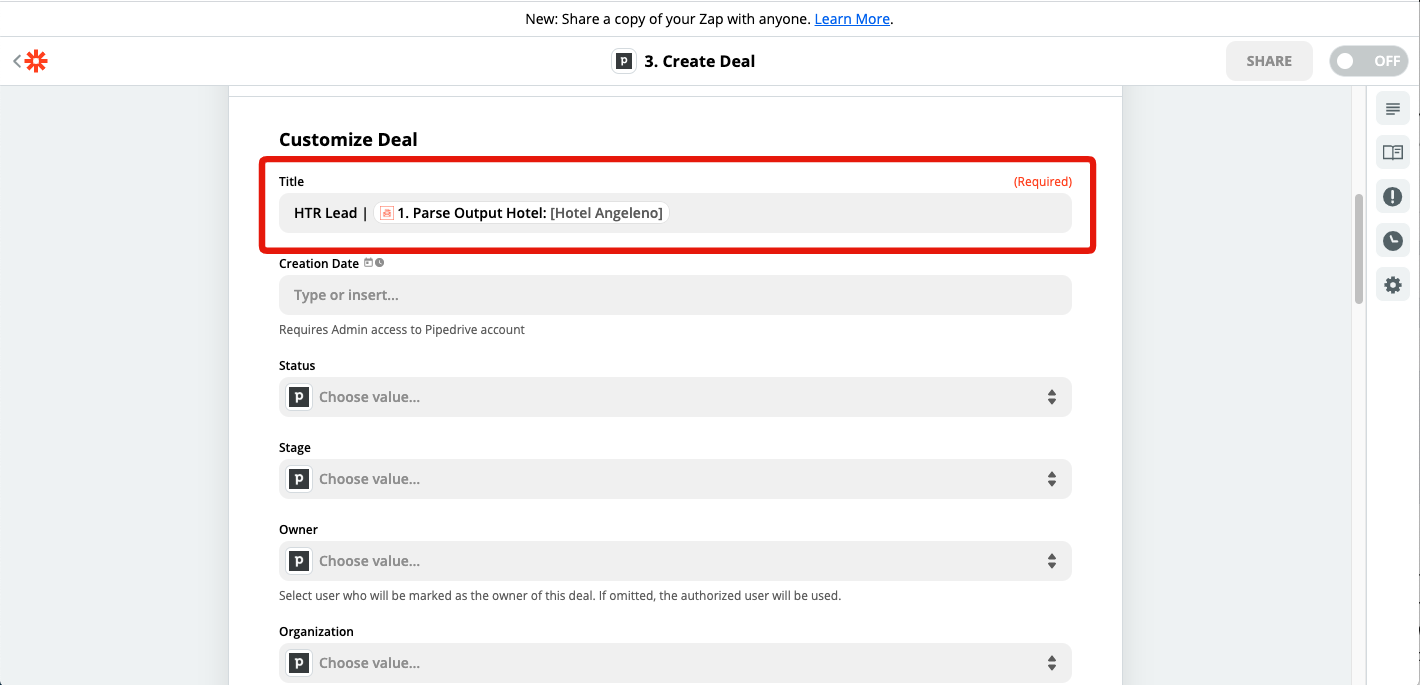Open the Organization dropdown
The image size is (1420, 685).
675,663
